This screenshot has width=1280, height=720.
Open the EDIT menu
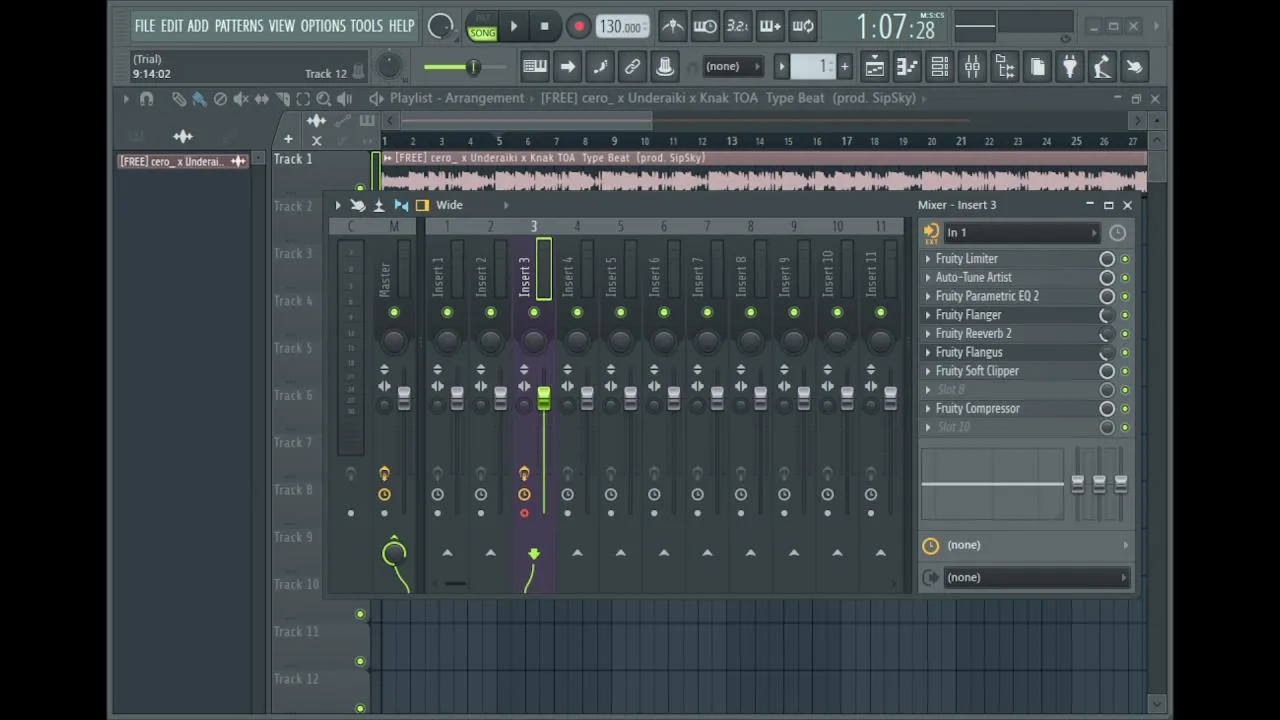[x=172, y=26]
